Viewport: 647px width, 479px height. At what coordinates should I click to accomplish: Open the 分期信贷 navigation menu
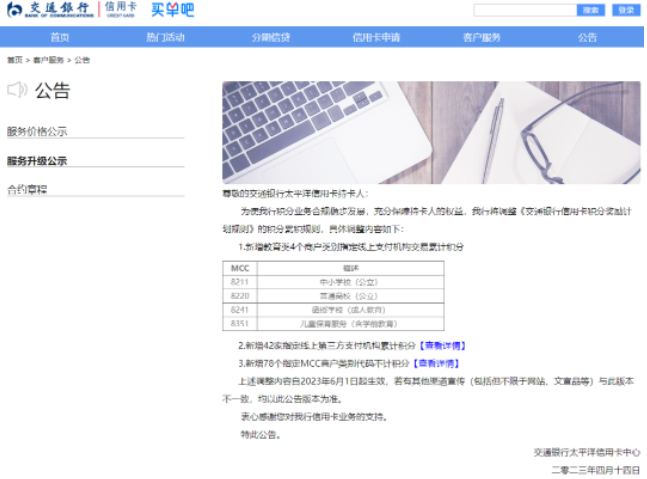[271, 37]
